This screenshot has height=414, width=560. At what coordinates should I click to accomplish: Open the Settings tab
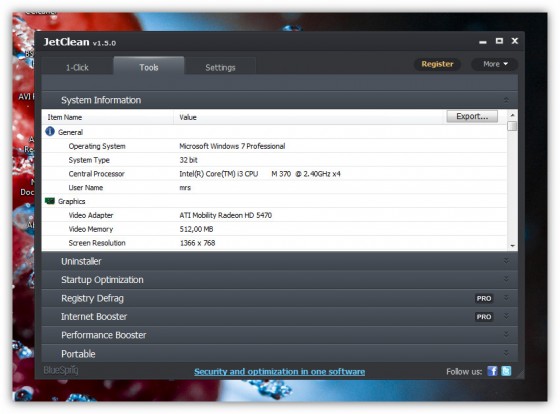(x=220, y=67)
